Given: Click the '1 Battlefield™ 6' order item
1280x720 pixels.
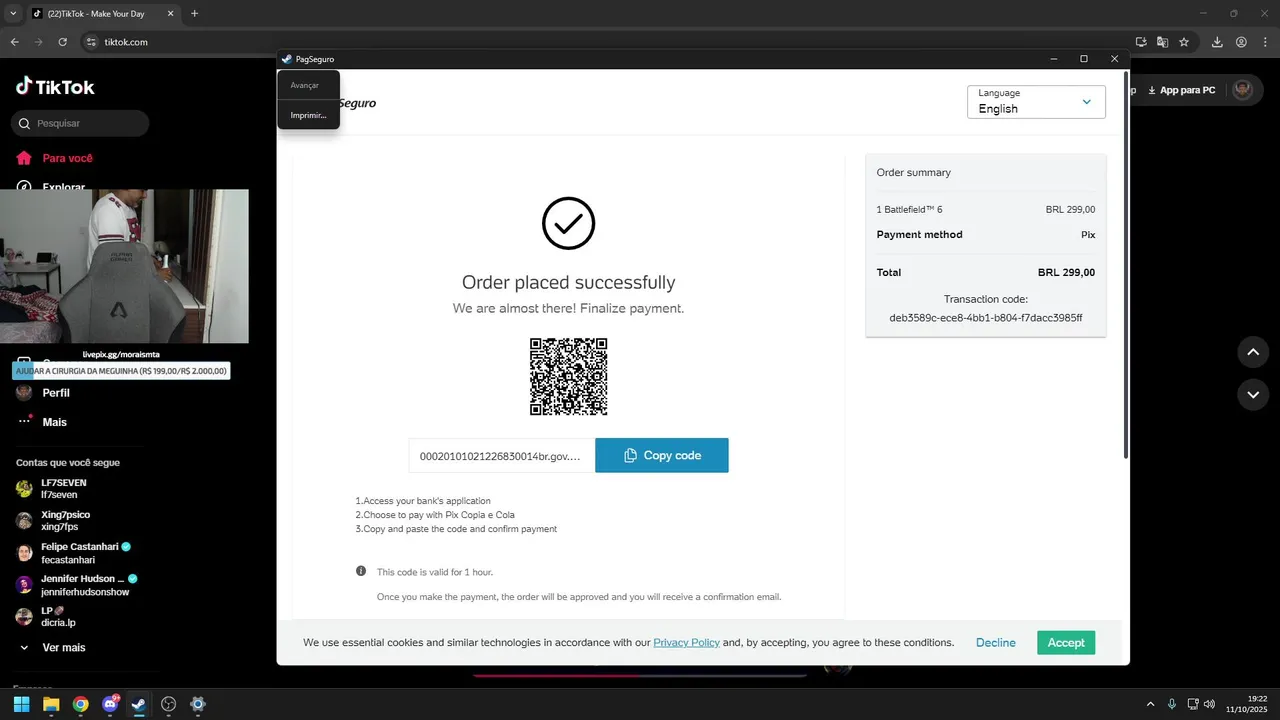Looking at the screenshot, I should (909, 210).
